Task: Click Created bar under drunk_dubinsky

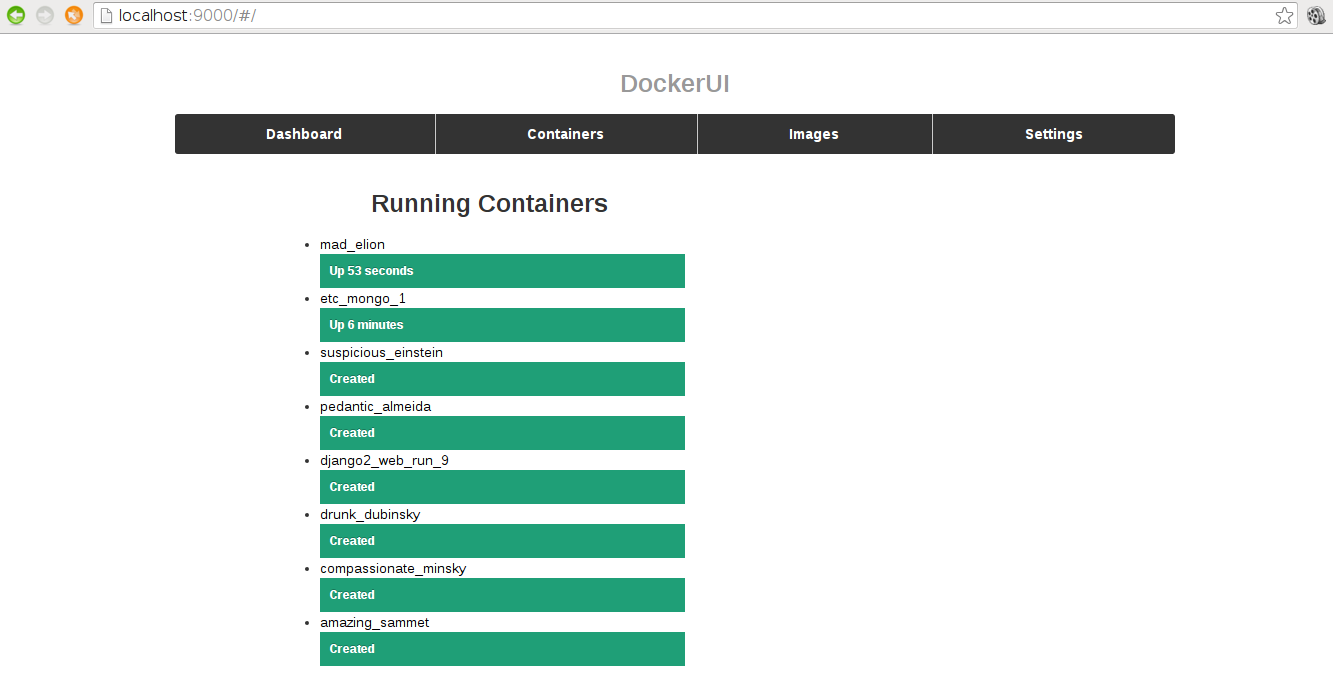Action: point(502,541)
